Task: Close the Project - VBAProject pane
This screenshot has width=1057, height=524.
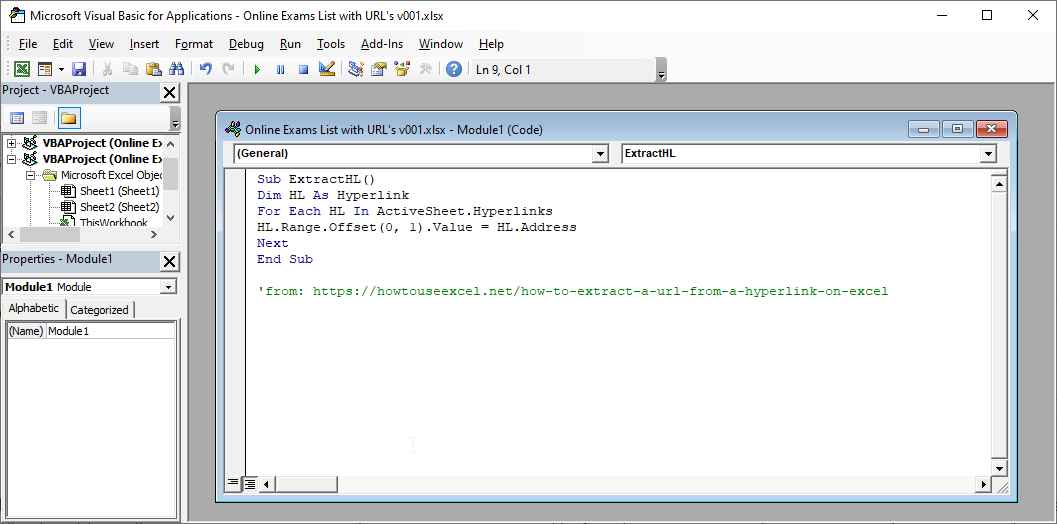Action: click(170, 92)
